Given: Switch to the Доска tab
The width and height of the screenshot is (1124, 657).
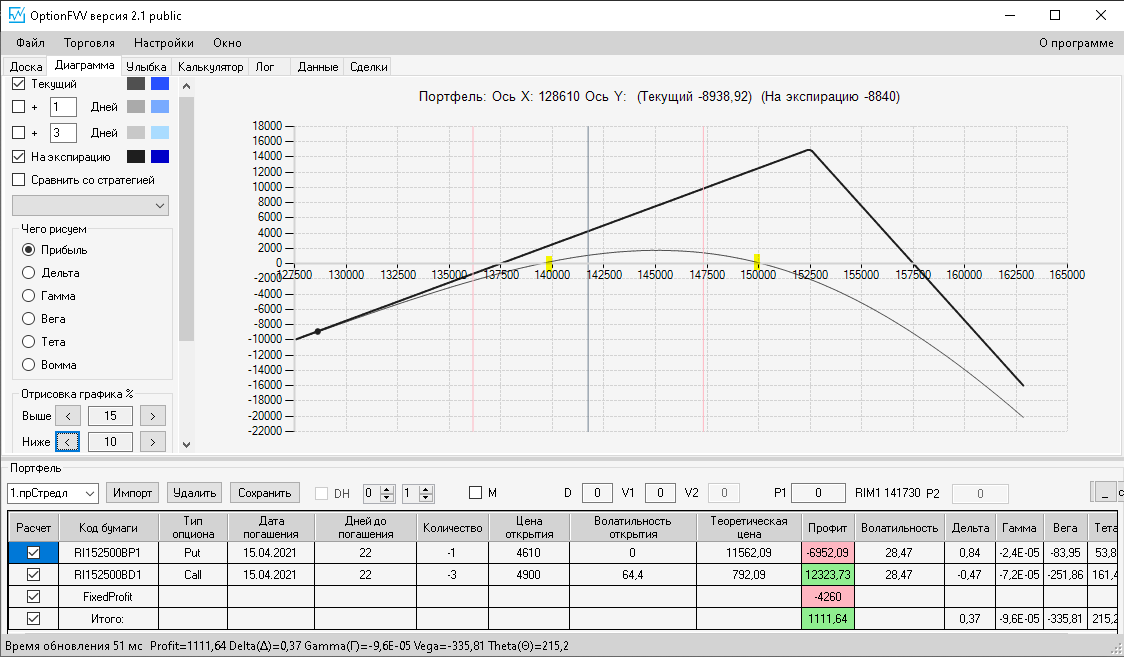Looking at the screenshot, I should (26, 67).
